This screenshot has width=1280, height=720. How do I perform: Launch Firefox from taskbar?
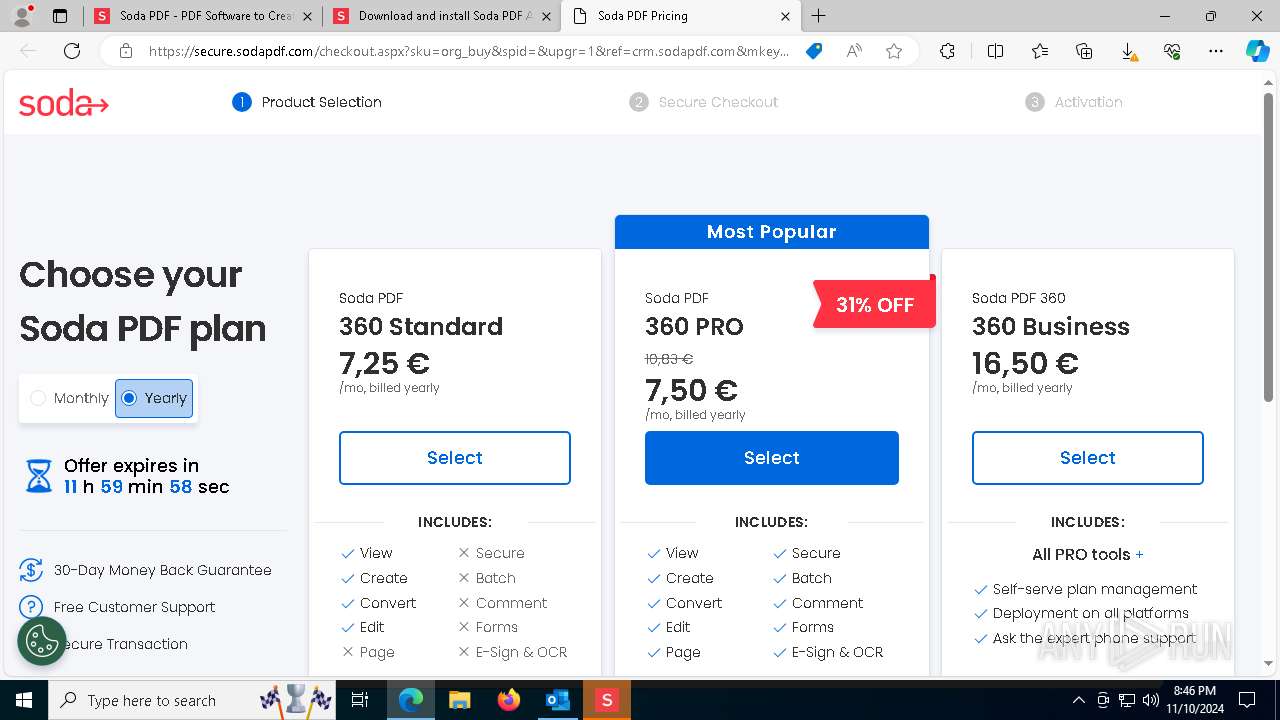coord(509,700)
